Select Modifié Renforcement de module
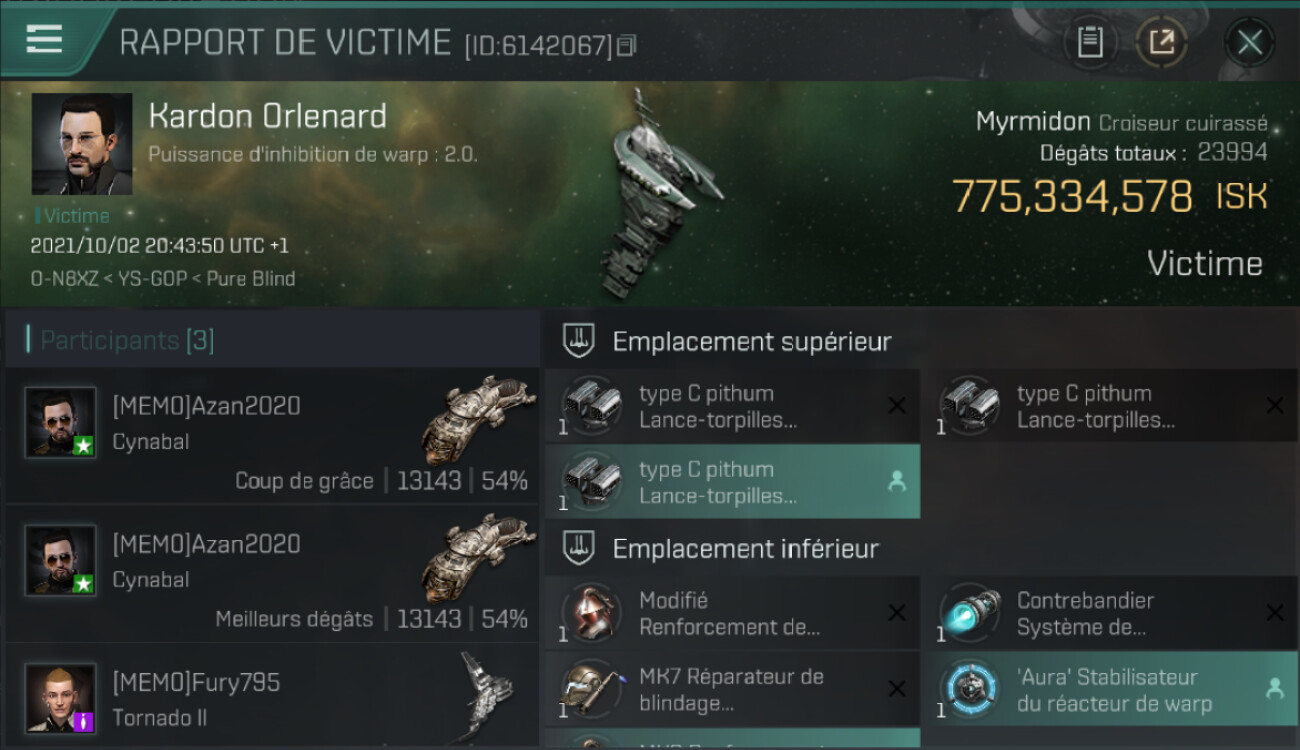Screen dimensions: 1300x750 (x=732, y=613)
